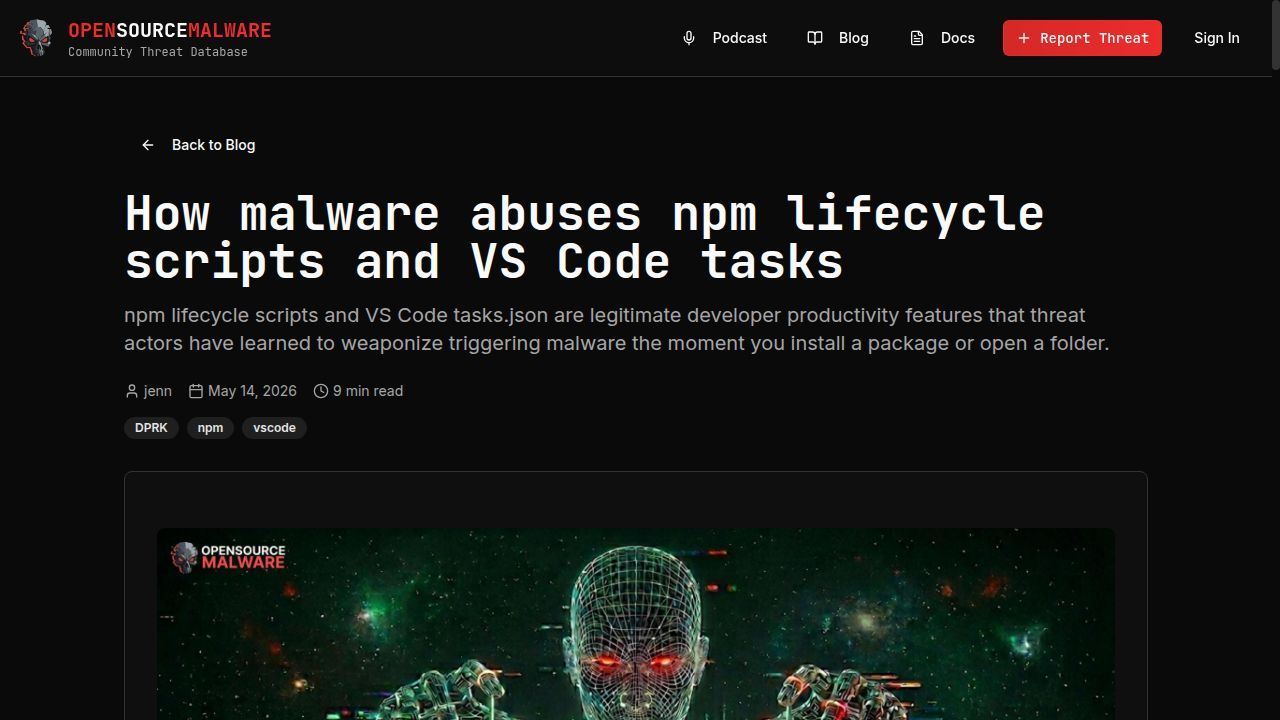Viewport: 1280px width, 720px height.
Task: Return via Back to Blog link
Action: 198,145
